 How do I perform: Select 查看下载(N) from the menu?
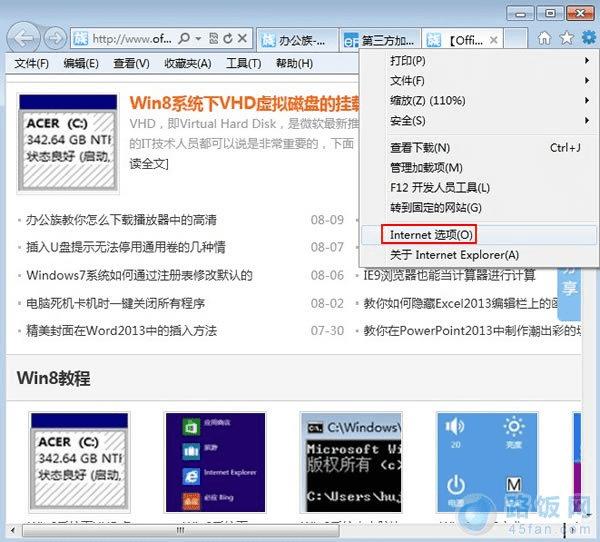(479, 147)
